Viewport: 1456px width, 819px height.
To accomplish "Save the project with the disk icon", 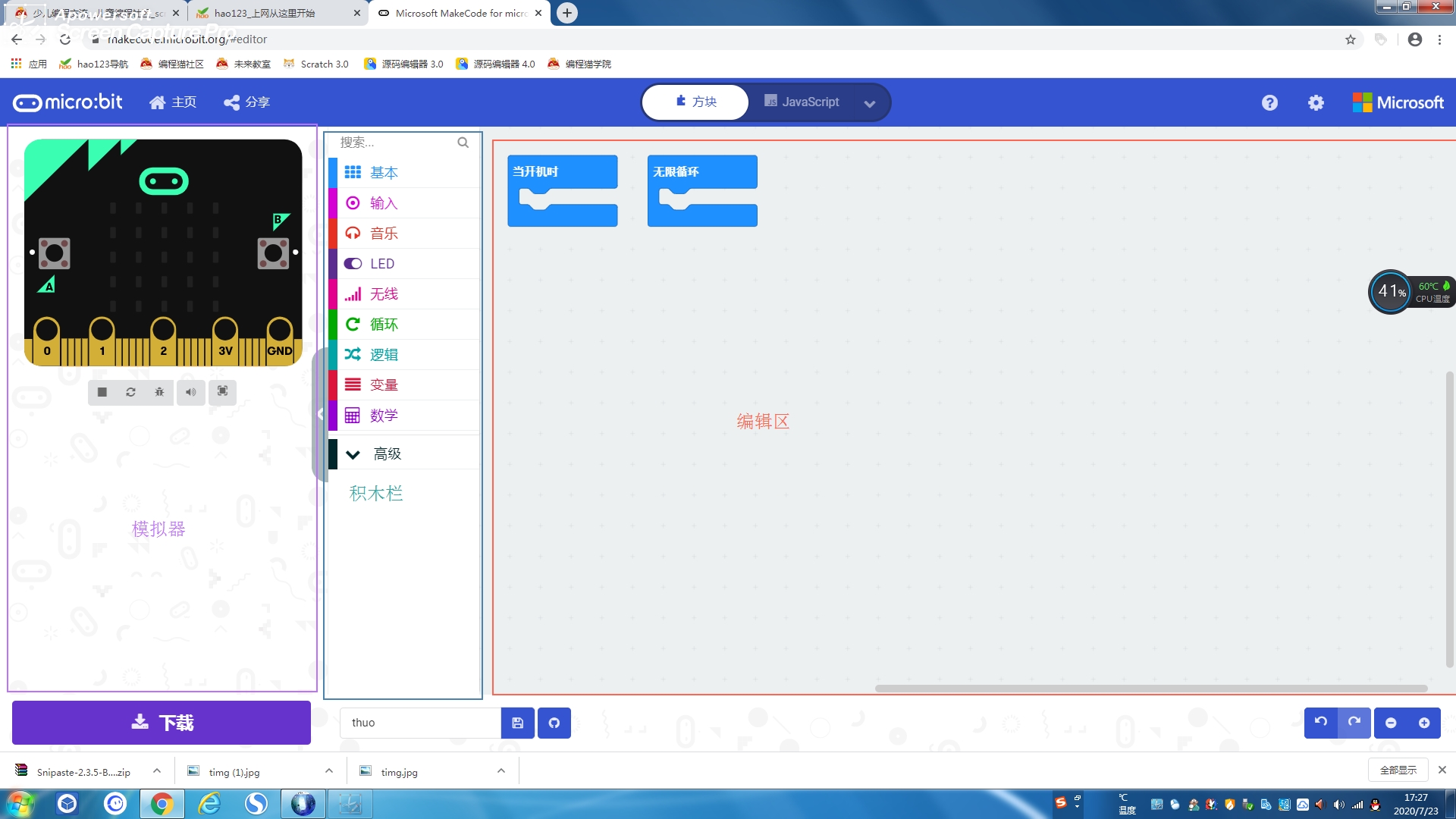I will tap(518, 723).
